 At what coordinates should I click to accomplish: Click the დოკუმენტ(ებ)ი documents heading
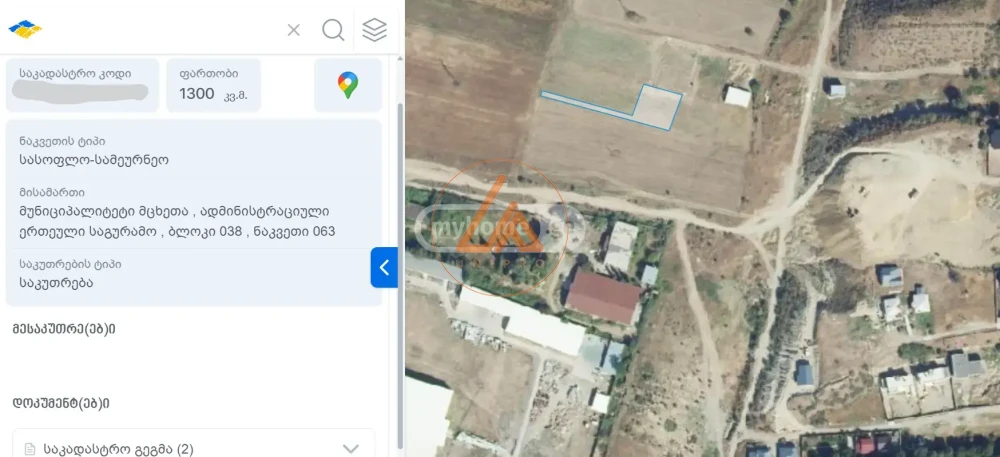click(x=61, y=403)
